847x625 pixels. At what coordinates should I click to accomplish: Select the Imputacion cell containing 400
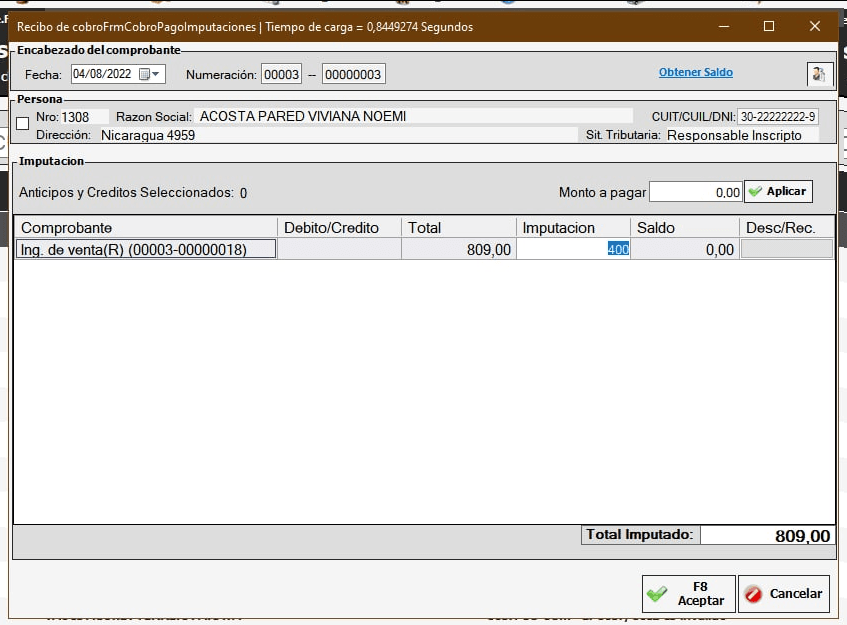573,249
